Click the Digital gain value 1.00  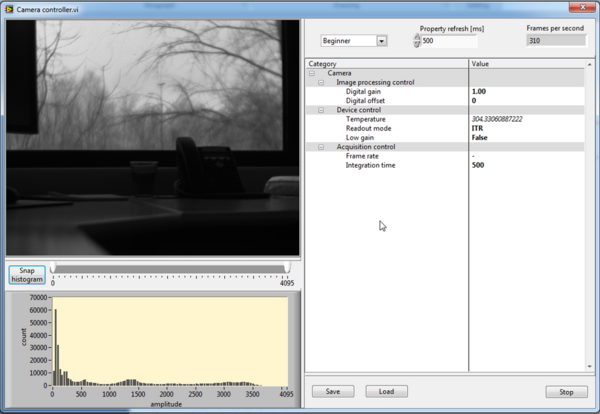click(479, 91)
